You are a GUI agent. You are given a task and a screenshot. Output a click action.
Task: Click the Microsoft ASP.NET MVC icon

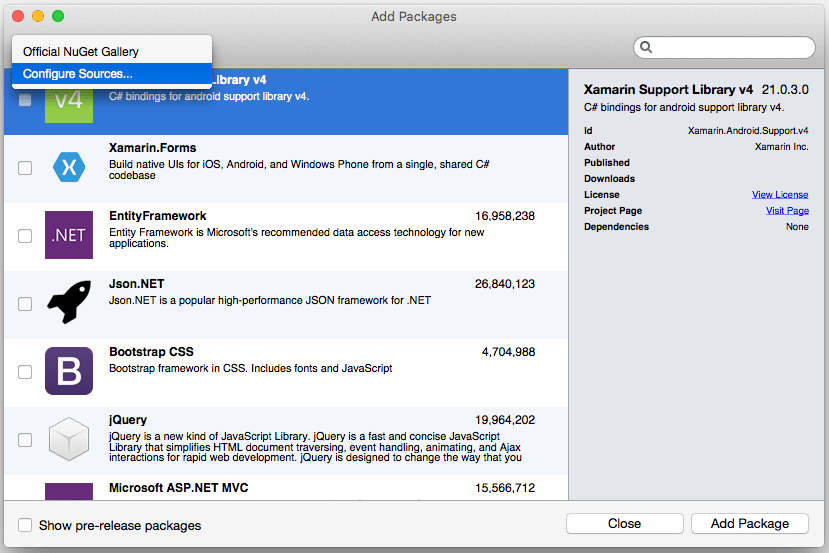pyautogui.click(x=69, y=491)
